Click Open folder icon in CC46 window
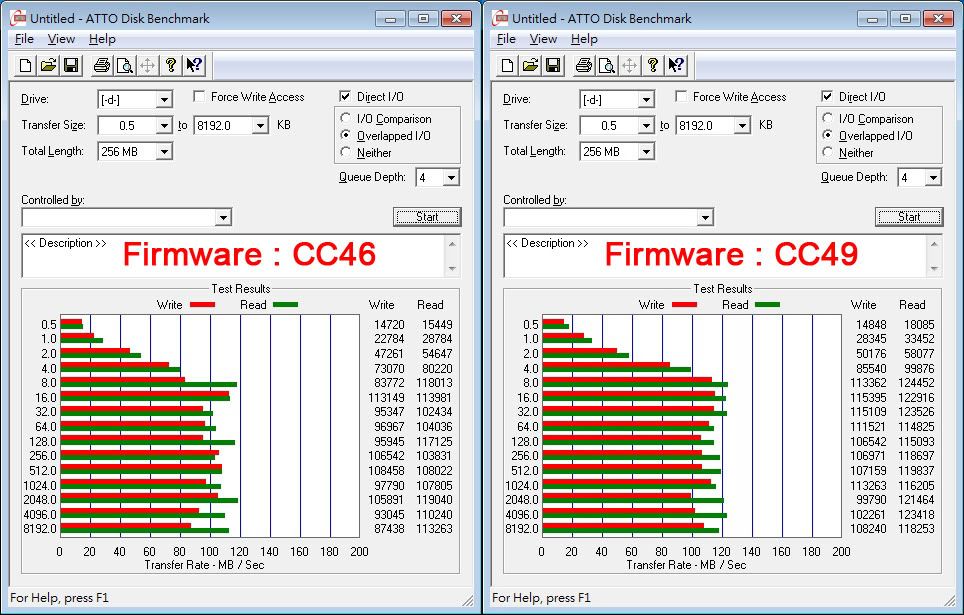The image size is (964, 615). (x=48, y=65)
